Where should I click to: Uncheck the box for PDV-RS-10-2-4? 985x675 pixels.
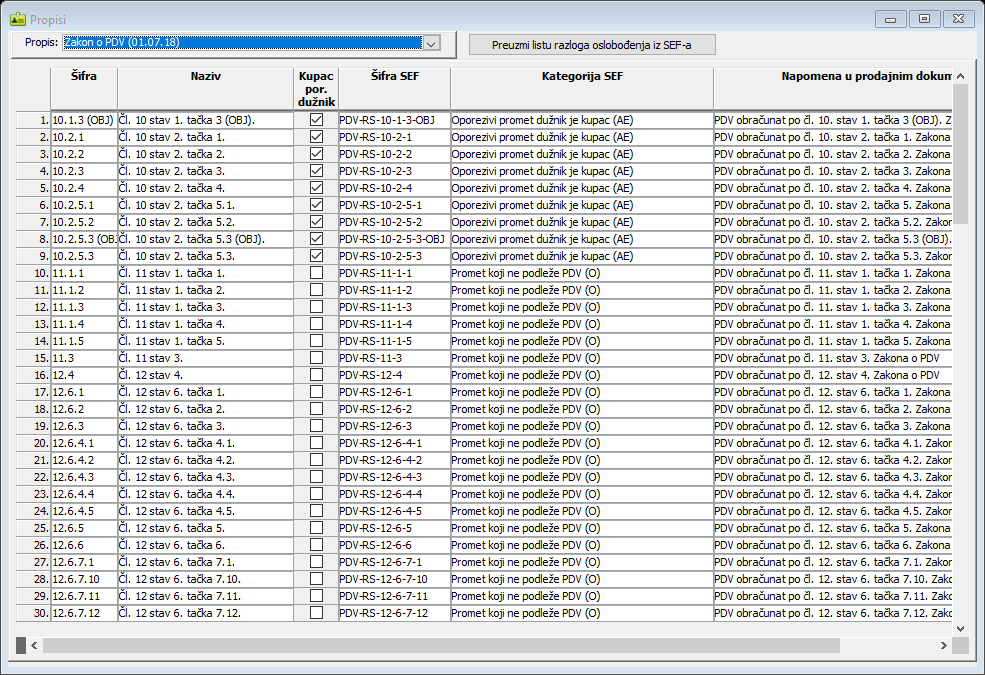316,188
